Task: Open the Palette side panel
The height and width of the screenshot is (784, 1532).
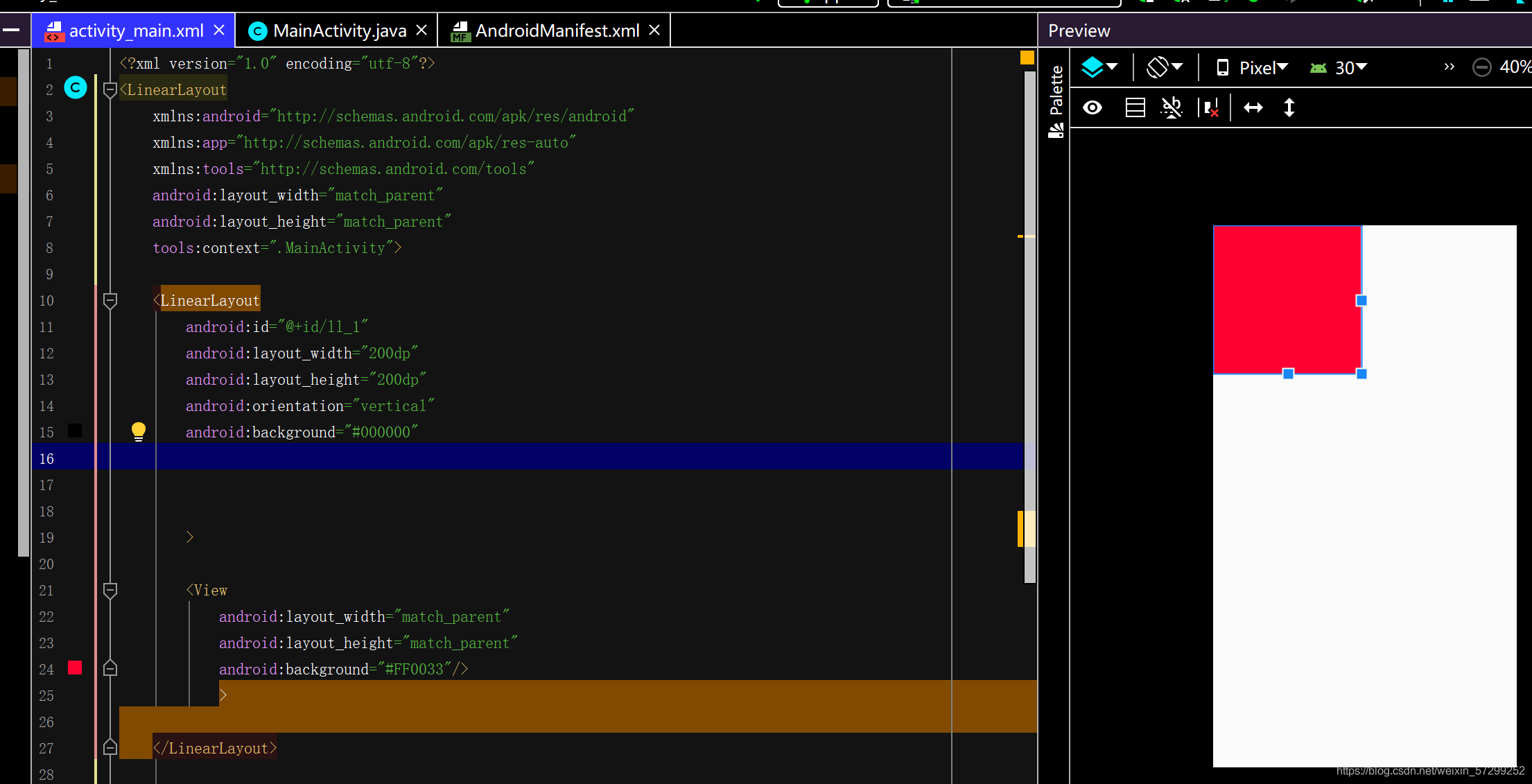Action: click(x=1056, y=101)
